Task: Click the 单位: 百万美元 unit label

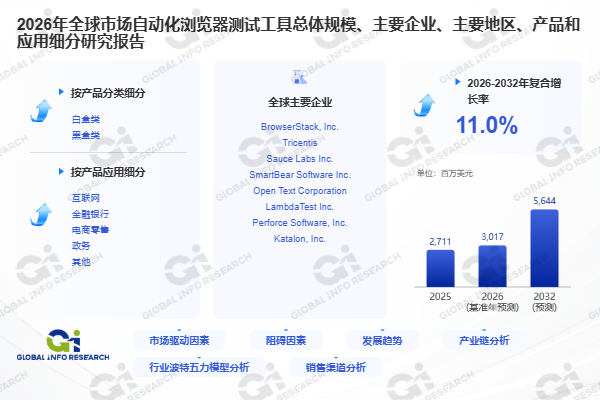Action: tap(445, 173)
